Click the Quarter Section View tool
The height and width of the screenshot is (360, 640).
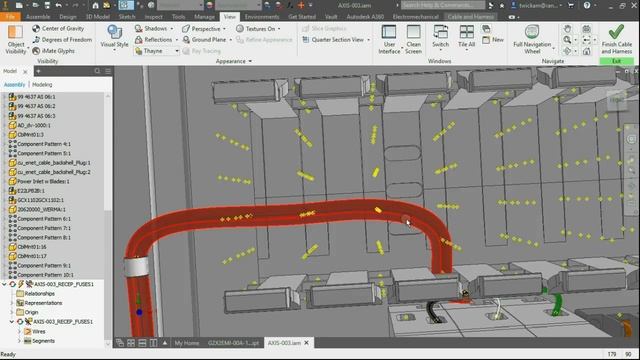click(333, 40)
